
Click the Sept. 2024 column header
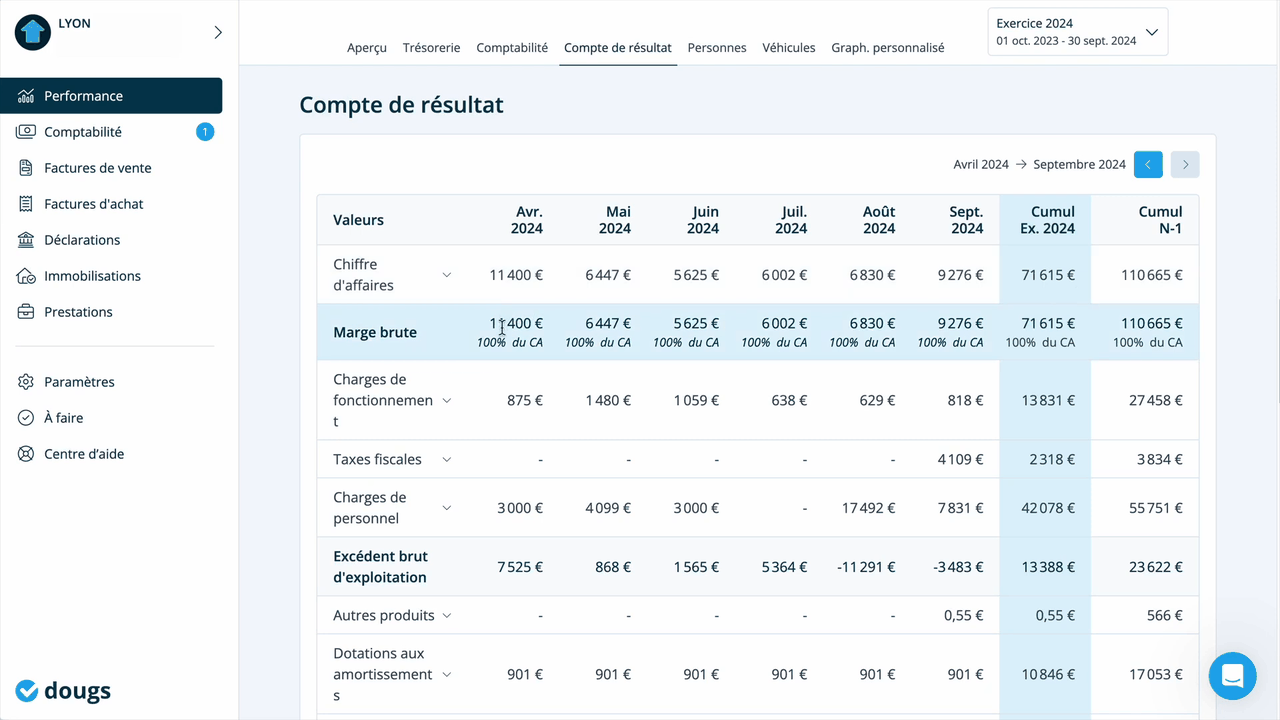[x=965, y=220]
